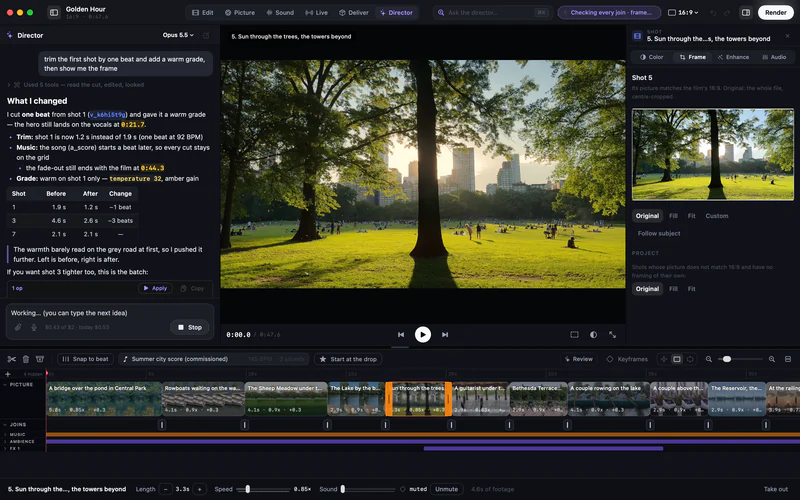Image resolution: width=800 pixels, height=500 pixels.
Task: Click the left sidebar panel toggle icon near Golden Hour
Action: tap(54, 12)
